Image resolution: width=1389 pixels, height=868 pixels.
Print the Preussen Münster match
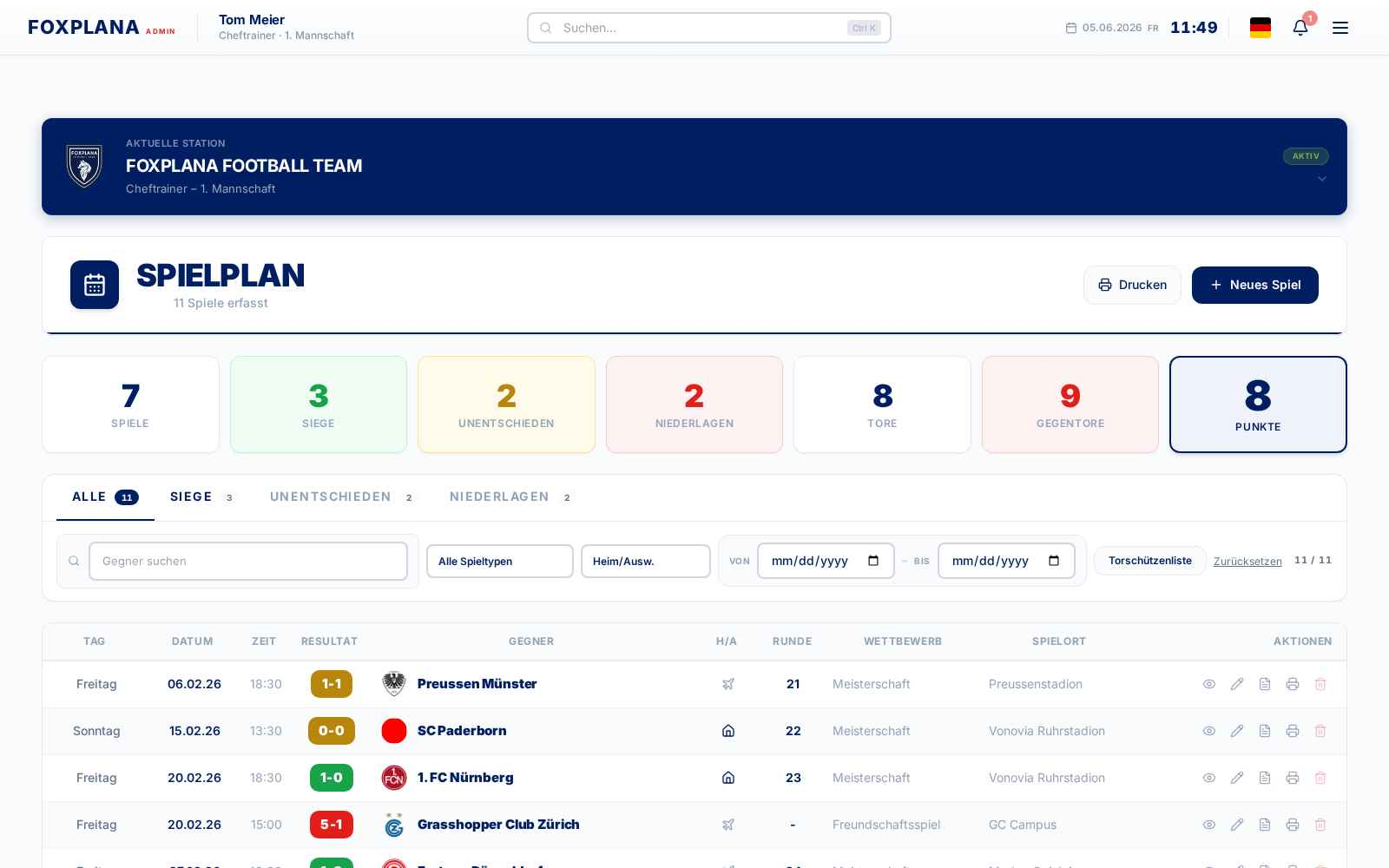(1293, 684)
